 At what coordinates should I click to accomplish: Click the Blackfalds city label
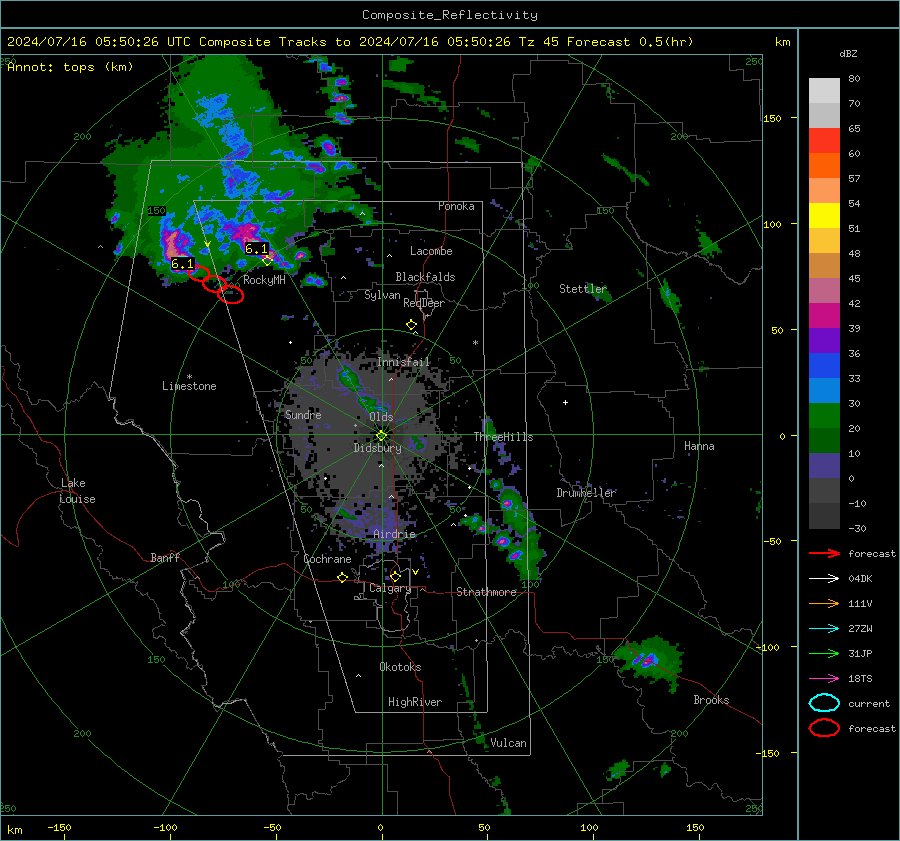(425, 277)
